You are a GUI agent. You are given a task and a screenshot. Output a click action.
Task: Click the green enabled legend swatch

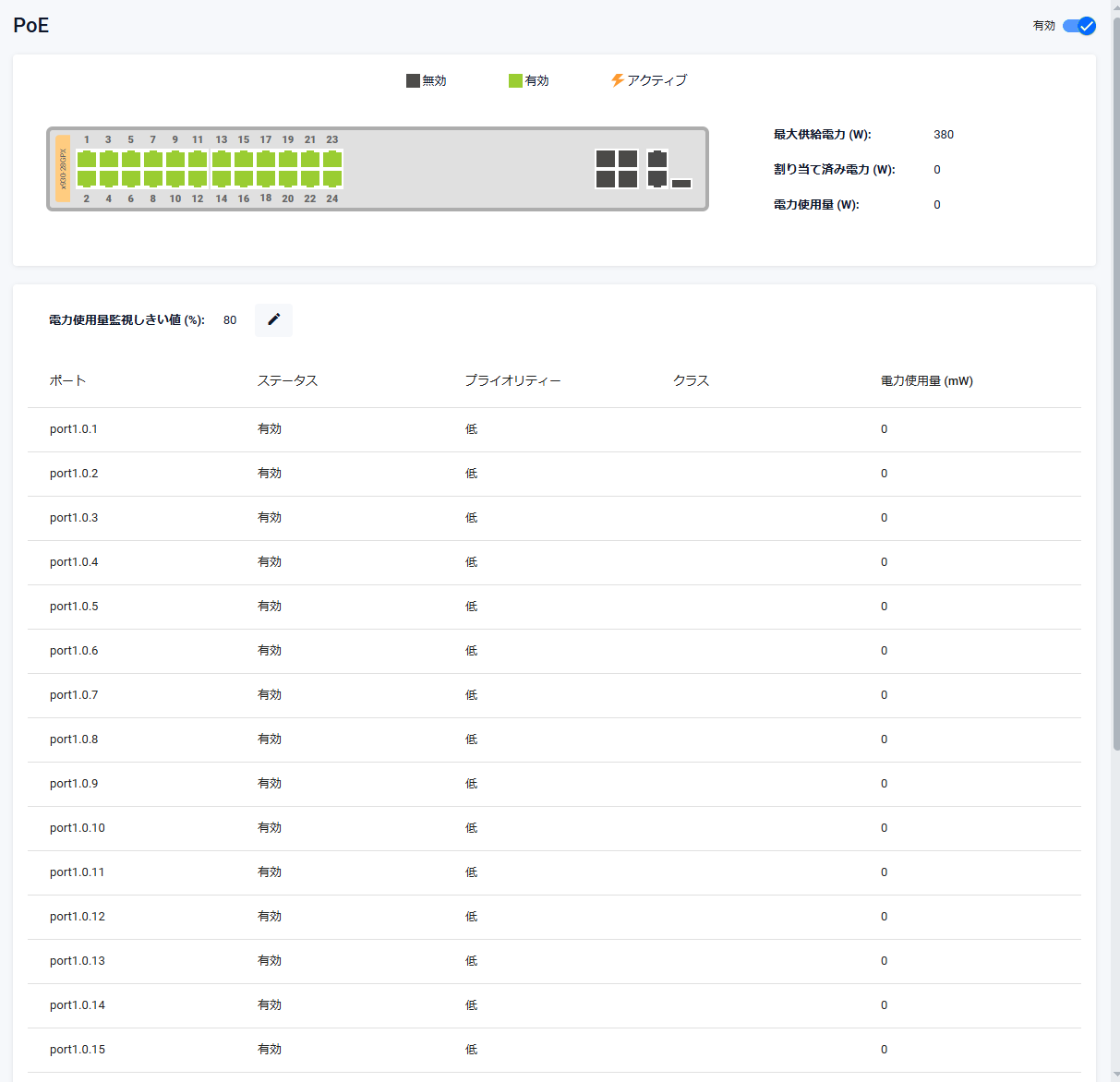515,80
